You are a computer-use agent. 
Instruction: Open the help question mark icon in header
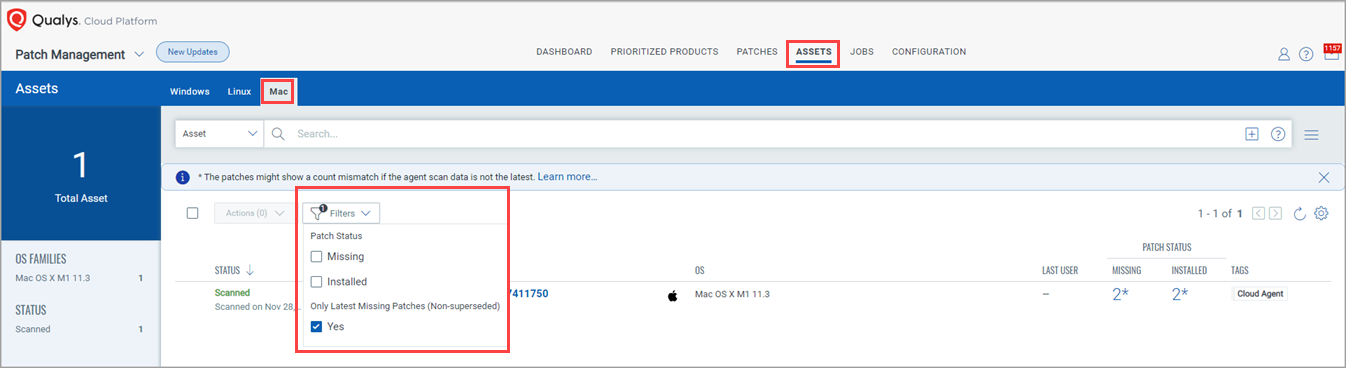(1306, 54)
